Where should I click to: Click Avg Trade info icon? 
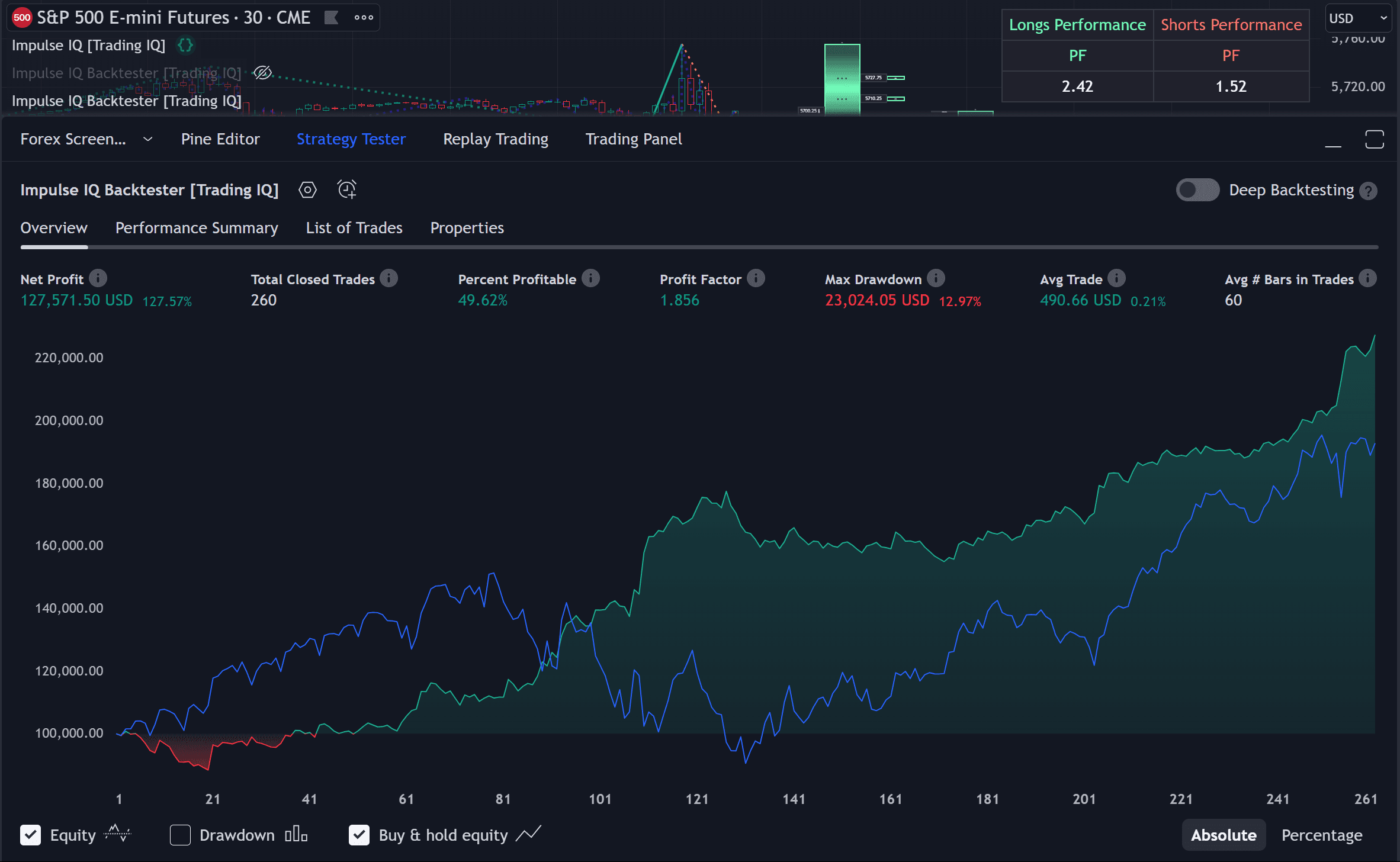tap(1116, 278)
